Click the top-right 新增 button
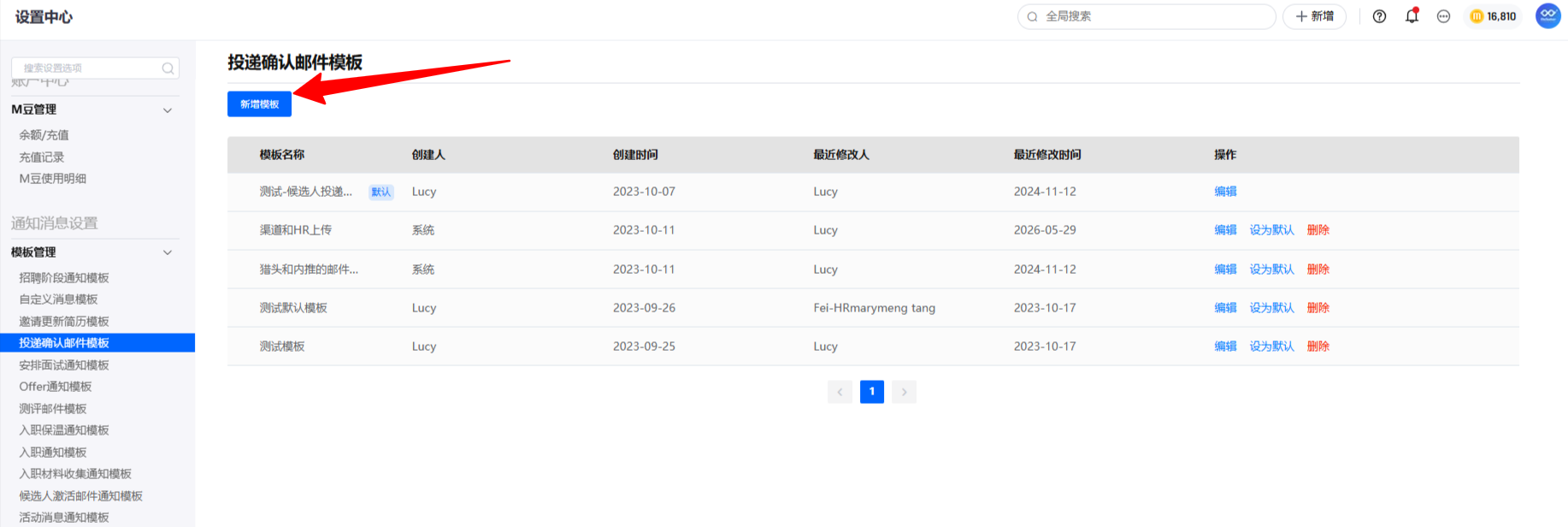This screenshot has height=527, width=1568. point(1314,16)
